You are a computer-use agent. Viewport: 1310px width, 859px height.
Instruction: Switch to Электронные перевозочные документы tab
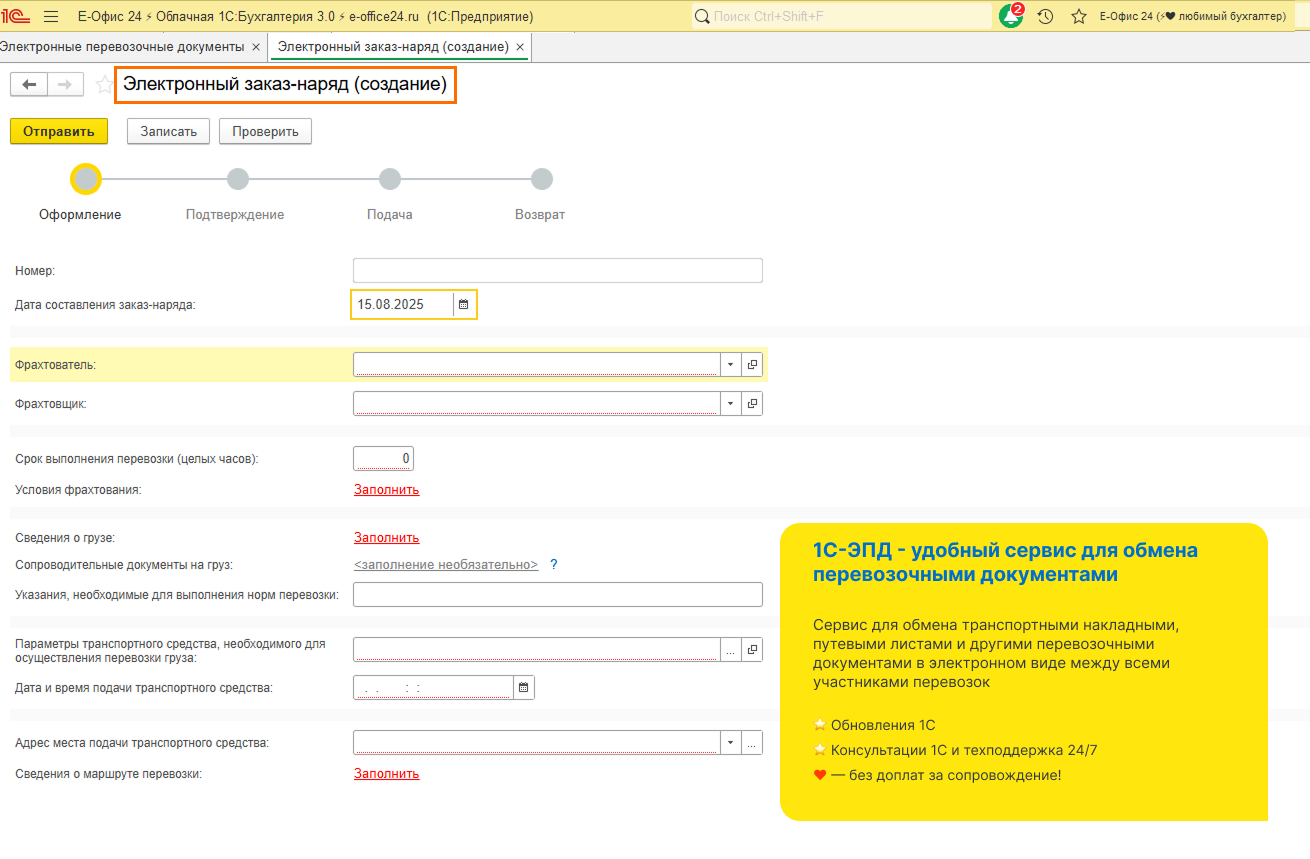[x=122, y=47]
